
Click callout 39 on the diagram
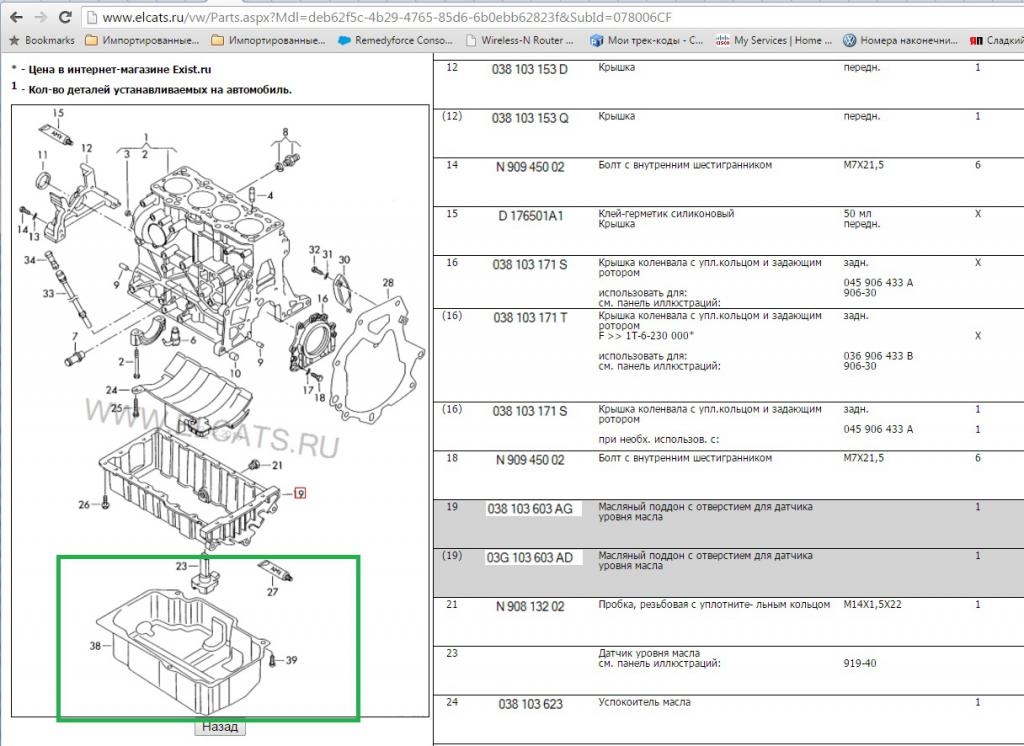click(291, 660)
